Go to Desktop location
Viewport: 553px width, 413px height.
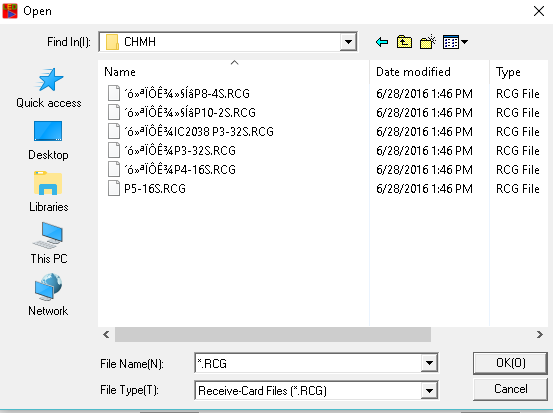coord(48,140)
